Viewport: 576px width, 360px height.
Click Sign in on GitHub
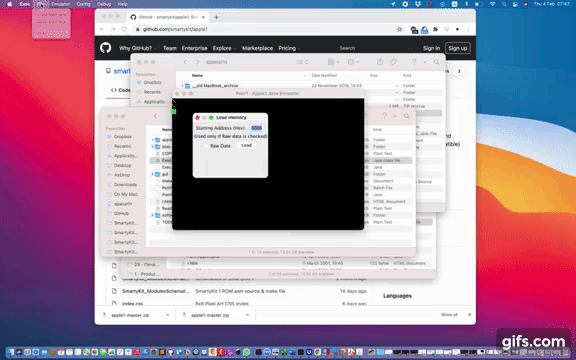(431, 48)
